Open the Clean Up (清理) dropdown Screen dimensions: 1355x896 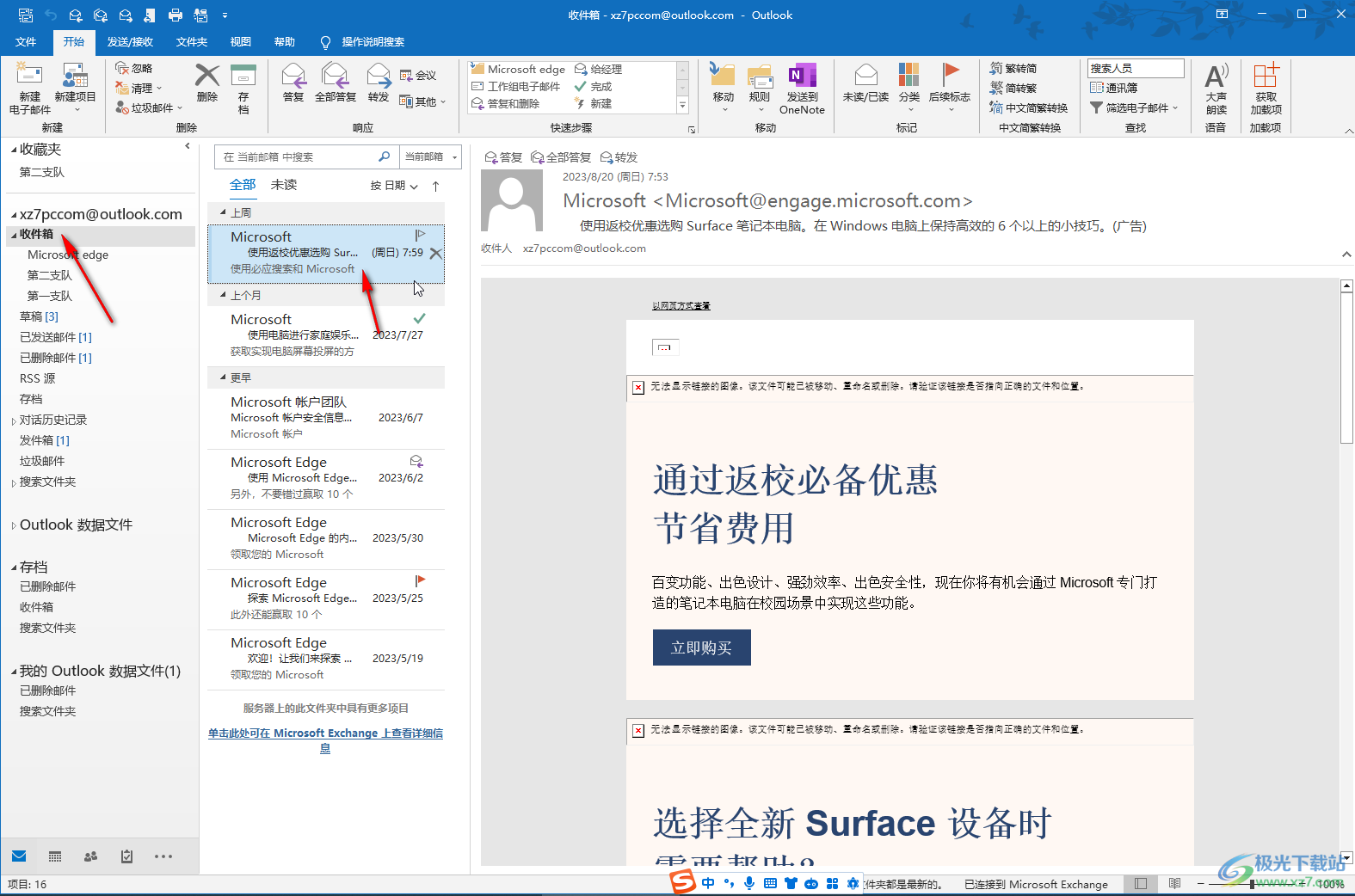tap(139, 88)
